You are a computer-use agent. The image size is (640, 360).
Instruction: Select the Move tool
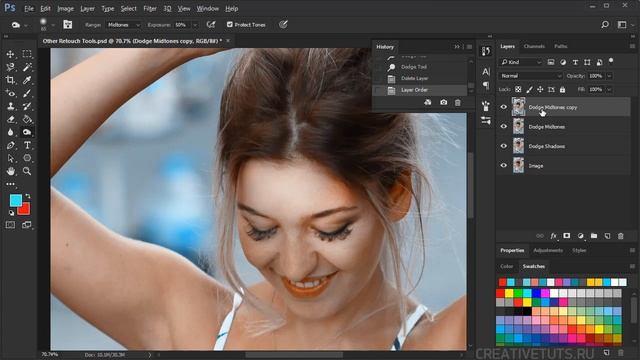pyautogui.click(x=11, y=54)
